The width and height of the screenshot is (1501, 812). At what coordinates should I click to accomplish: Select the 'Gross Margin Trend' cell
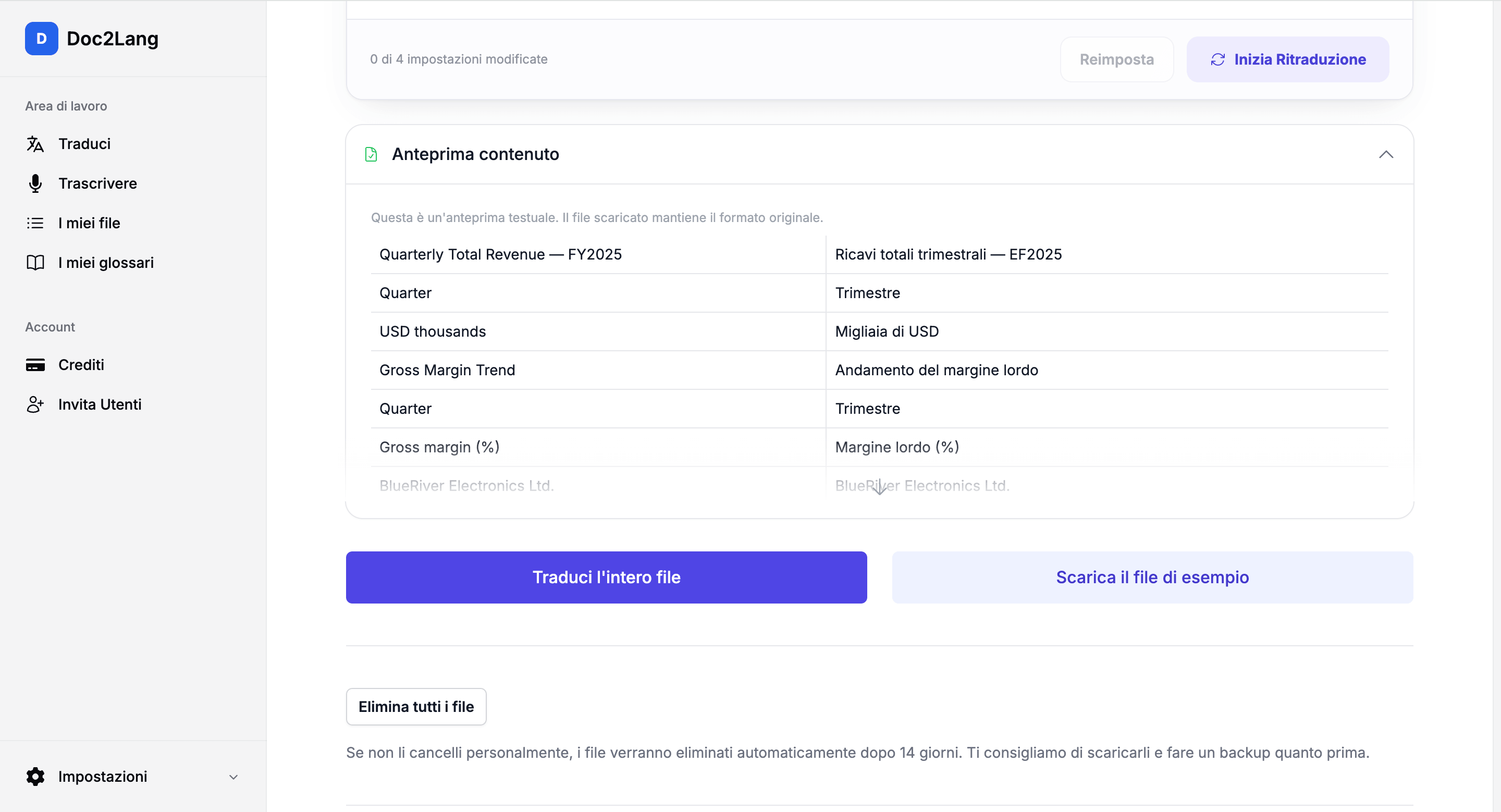point(598,370)
